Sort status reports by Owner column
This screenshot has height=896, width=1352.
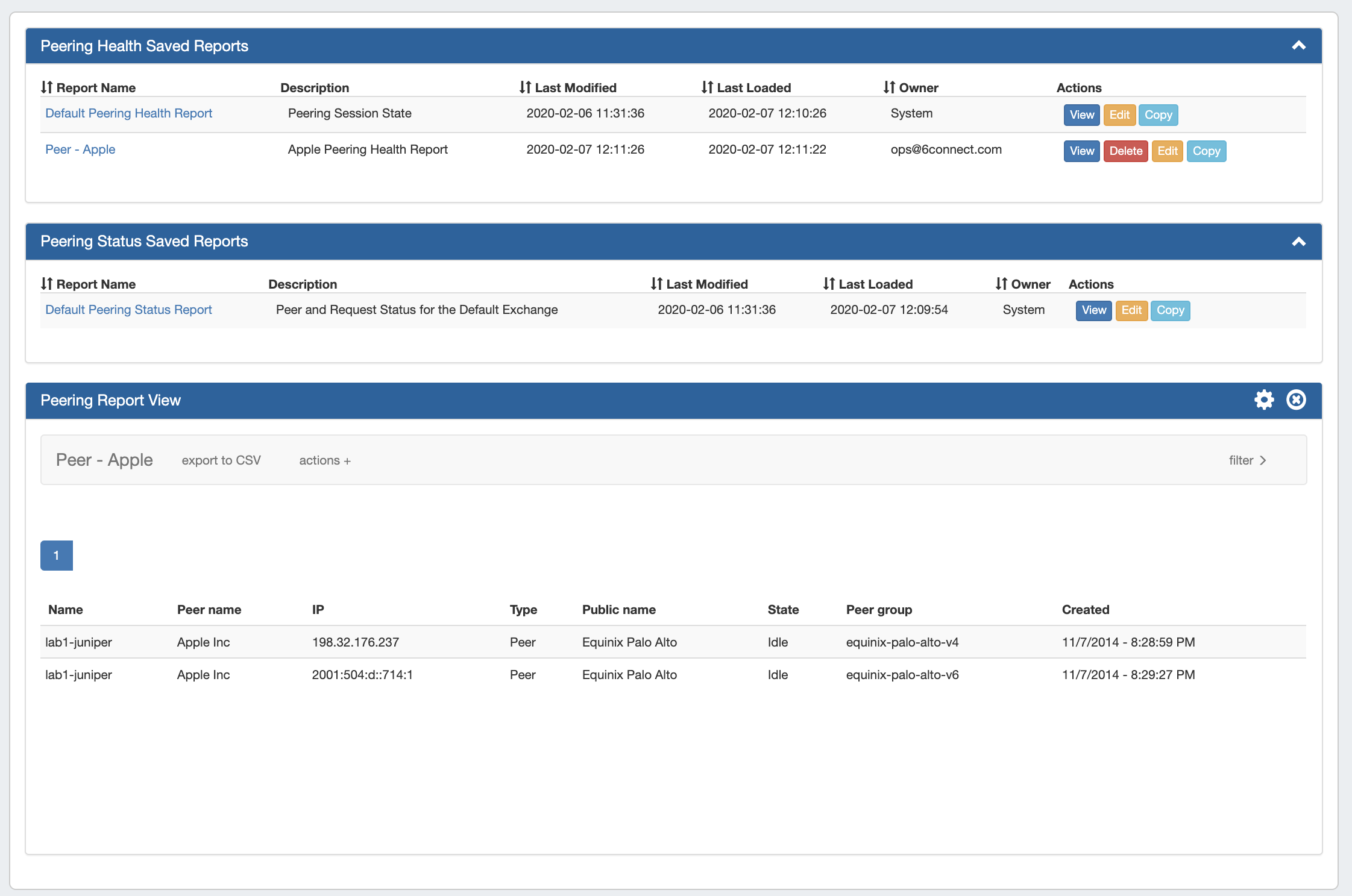[1023, 284]
